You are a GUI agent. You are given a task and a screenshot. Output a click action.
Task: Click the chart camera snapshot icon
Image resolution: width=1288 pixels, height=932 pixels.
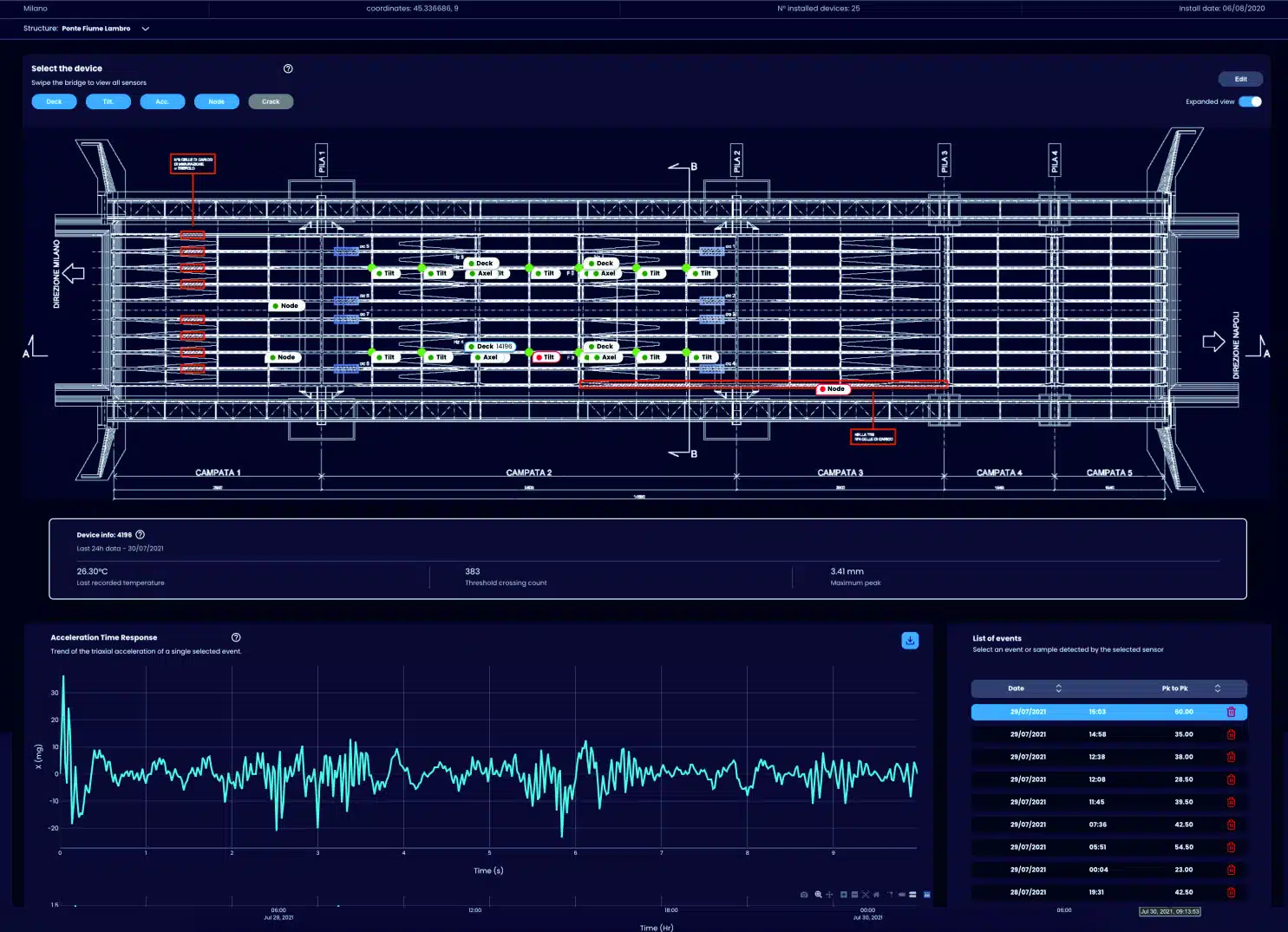[x=804, y=894]
